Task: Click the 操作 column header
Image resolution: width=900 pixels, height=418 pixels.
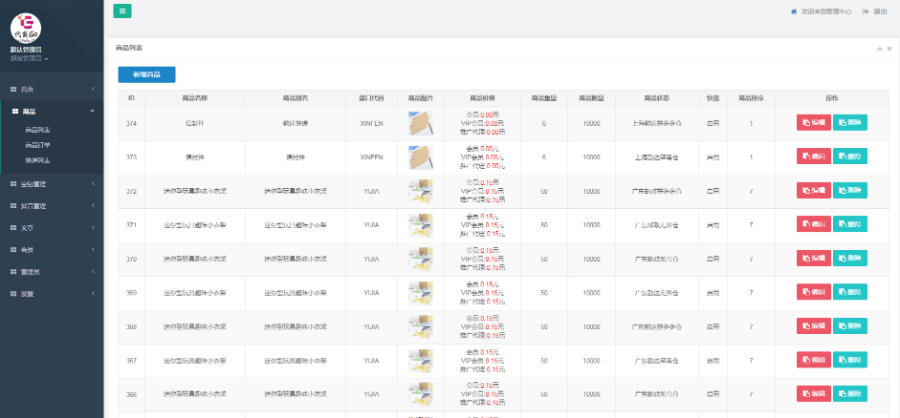Action: click(832, 98)
